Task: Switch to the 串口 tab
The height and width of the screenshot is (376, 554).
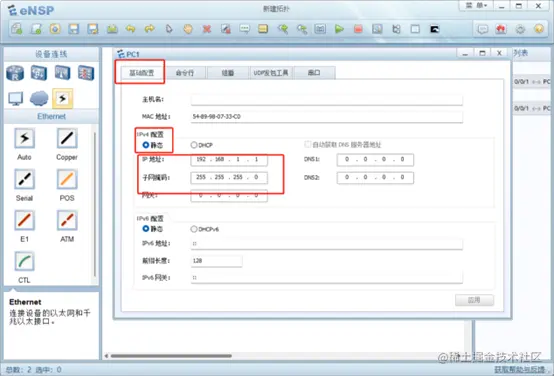Action: pos(314,73)
